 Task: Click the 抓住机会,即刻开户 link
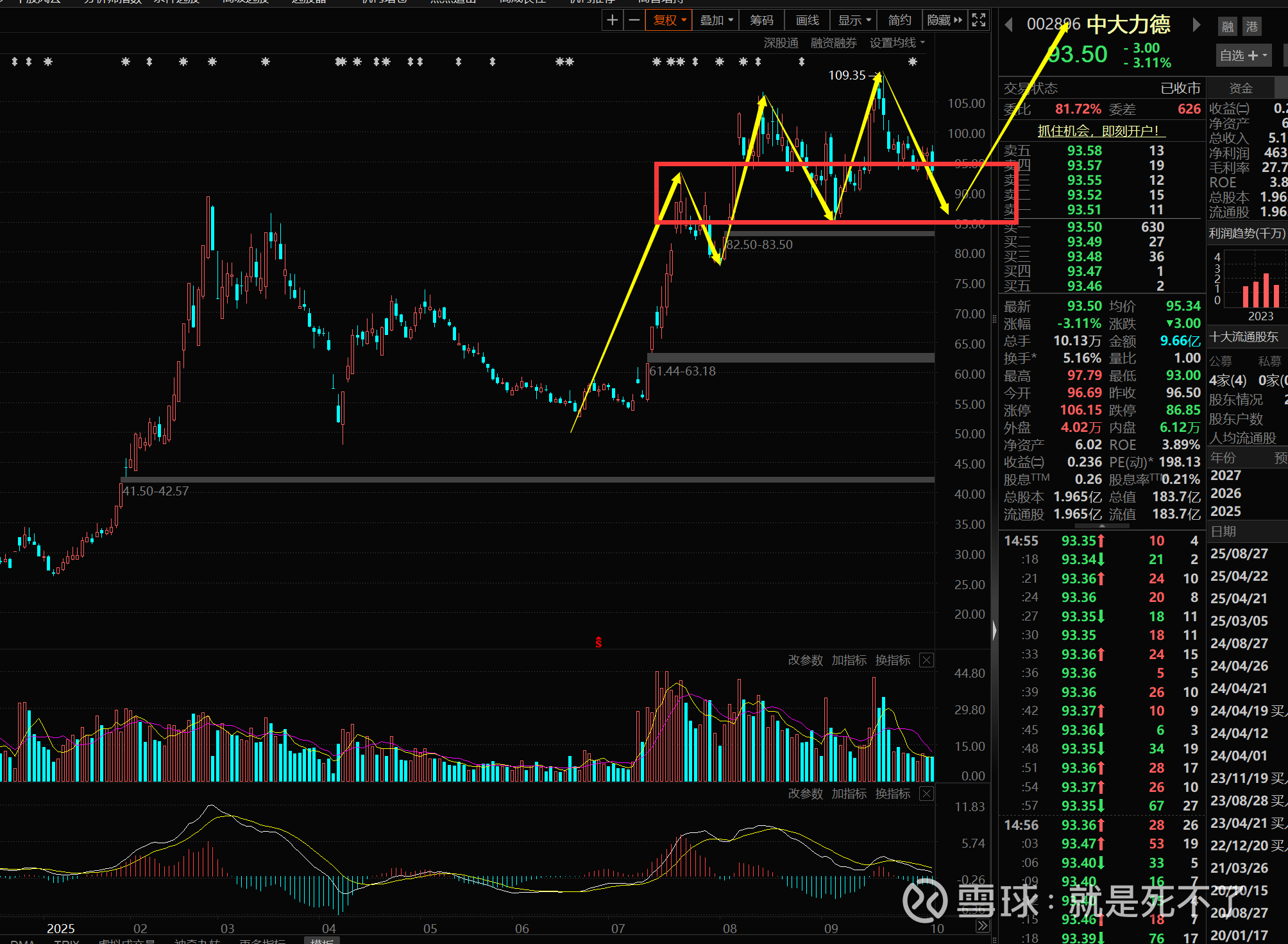click(1101, 131)
